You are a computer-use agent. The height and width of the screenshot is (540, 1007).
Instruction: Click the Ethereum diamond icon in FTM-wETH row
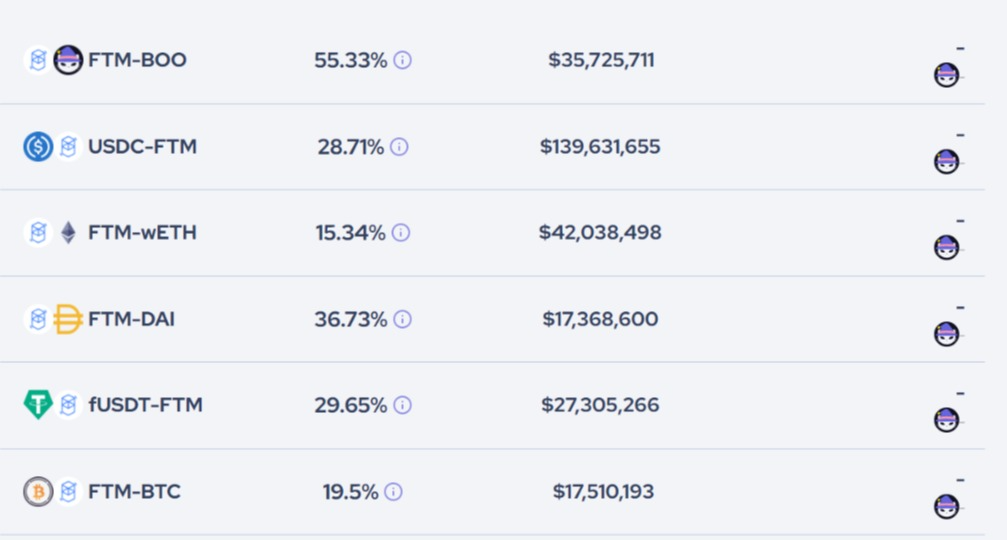(x=68, y=232)
